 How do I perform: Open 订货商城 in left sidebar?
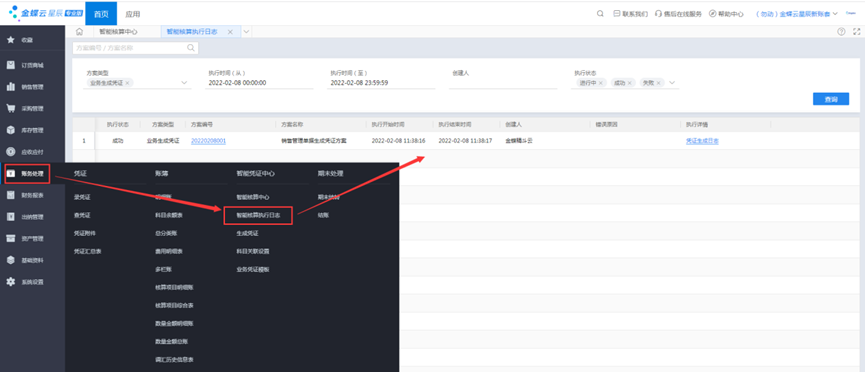[32, 65]
